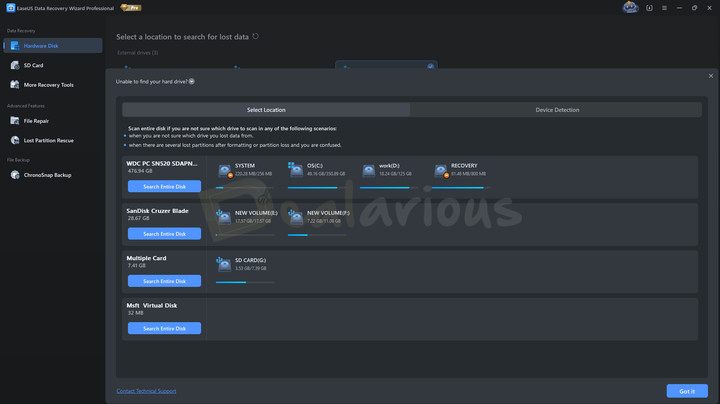Open Hardware Disk in the sidebar
720x404 pixels.
coord(53,46)
